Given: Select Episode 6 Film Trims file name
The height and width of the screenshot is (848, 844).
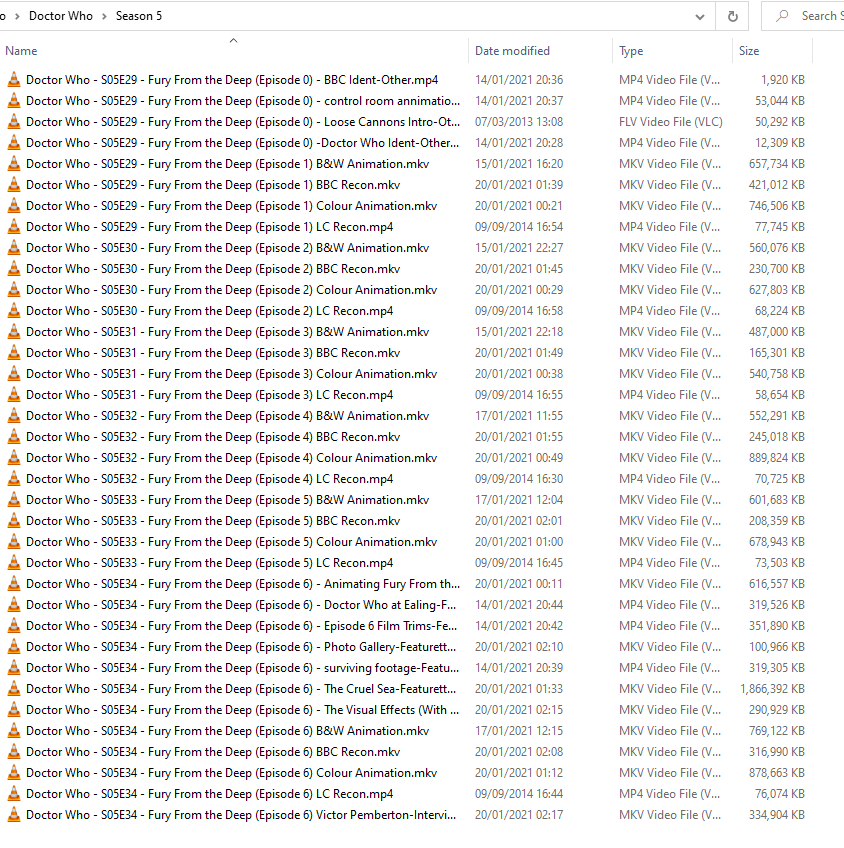Looking at the screenshot, I should point(242,626).
